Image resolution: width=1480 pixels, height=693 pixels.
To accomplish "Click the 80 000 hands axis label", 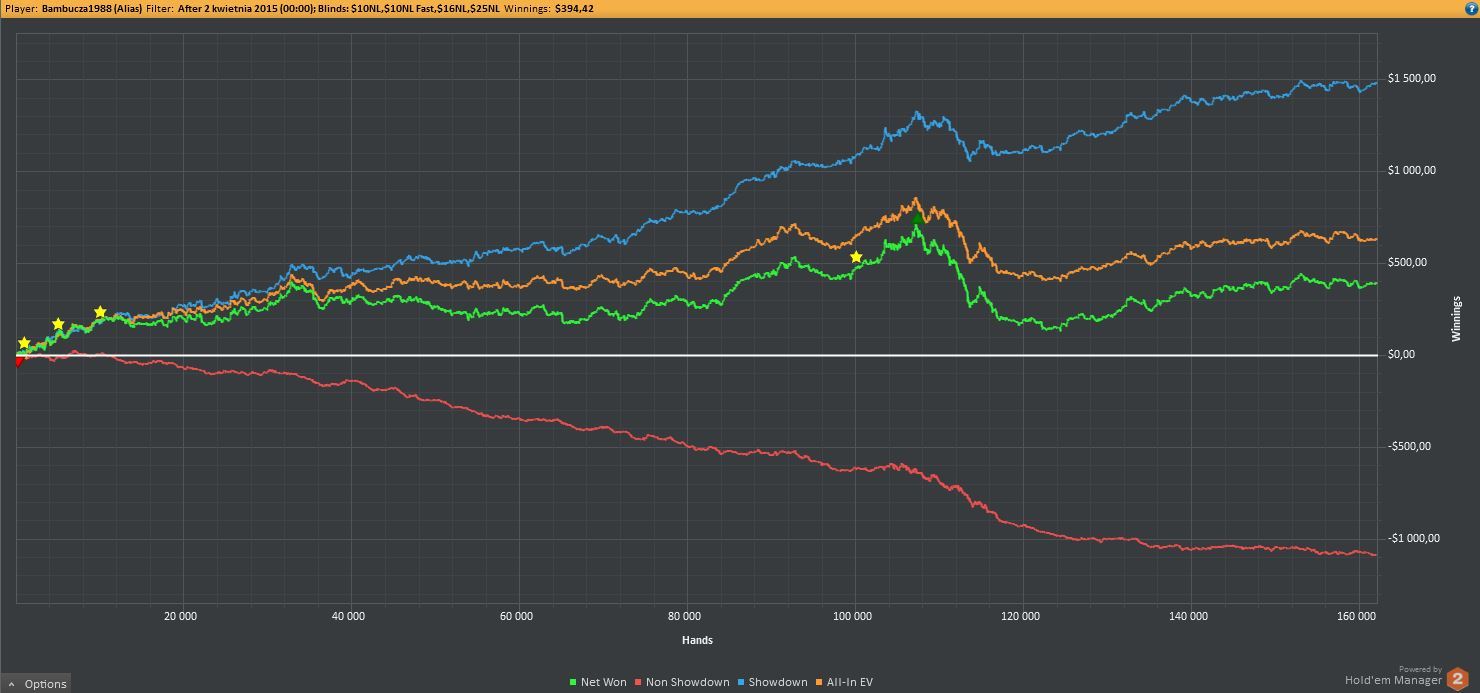I will pyautogui.click(x=686, y=617).
